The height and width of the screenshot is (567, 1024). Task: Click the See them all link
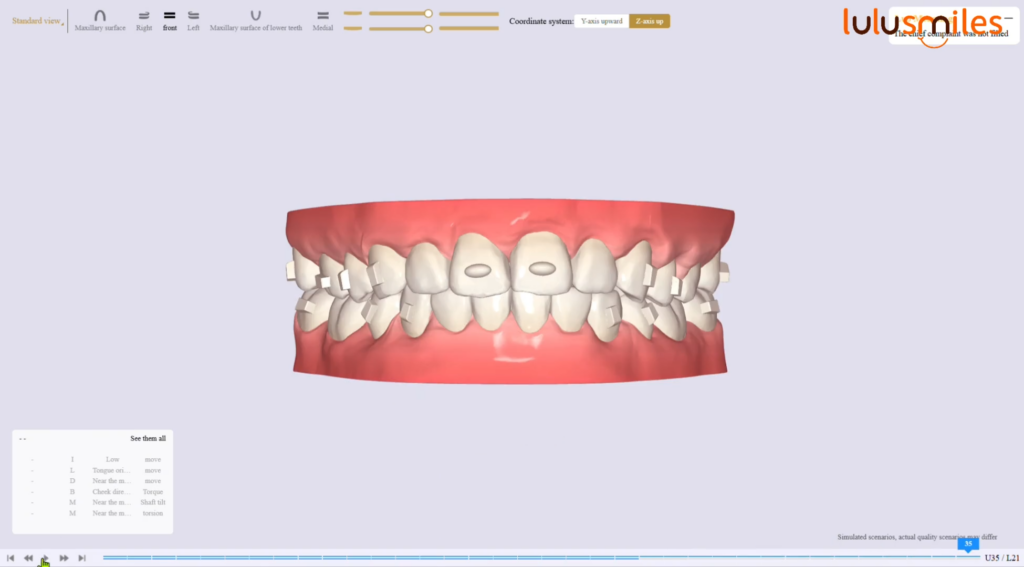point(148,438)
